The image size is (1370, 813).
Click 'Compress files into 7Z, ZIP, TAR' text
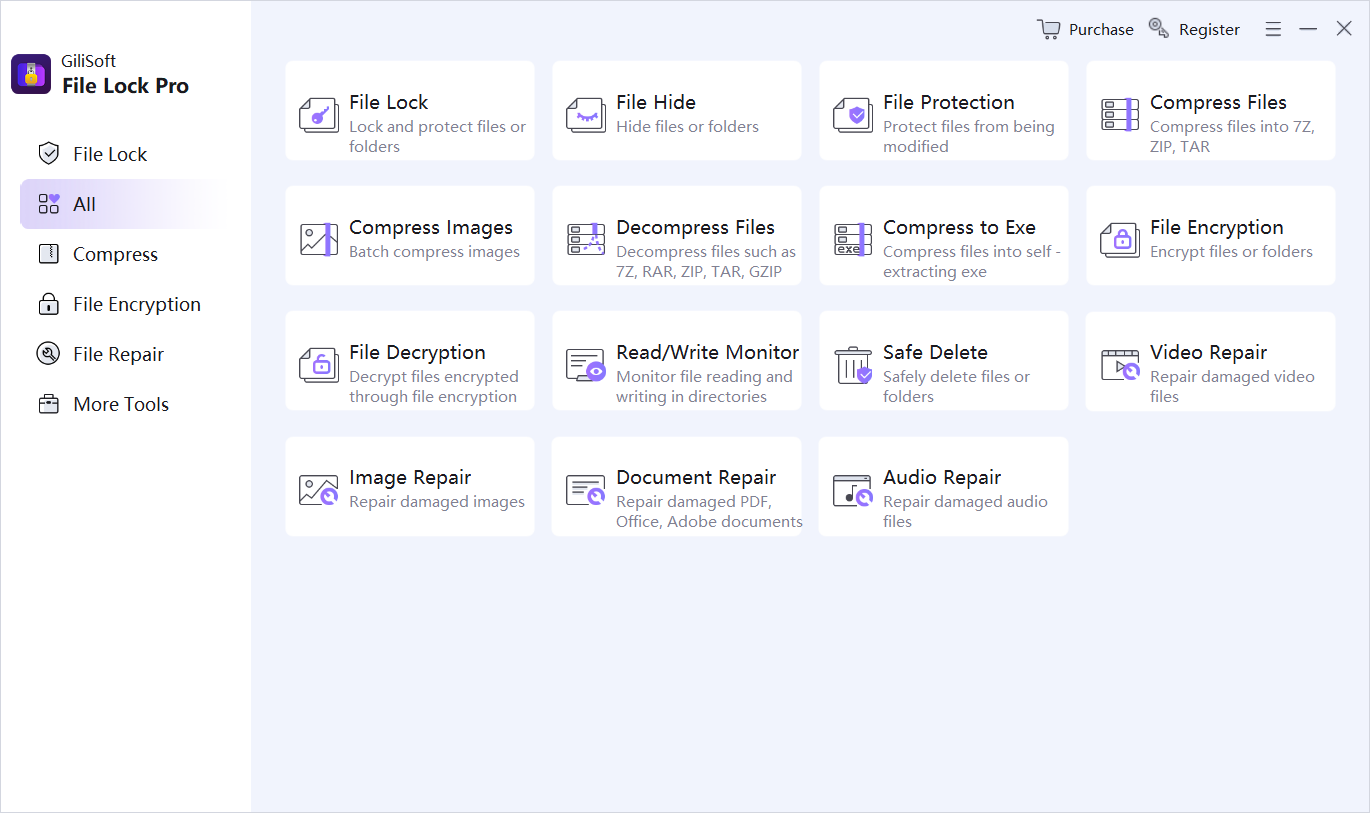pos(1232,136)
